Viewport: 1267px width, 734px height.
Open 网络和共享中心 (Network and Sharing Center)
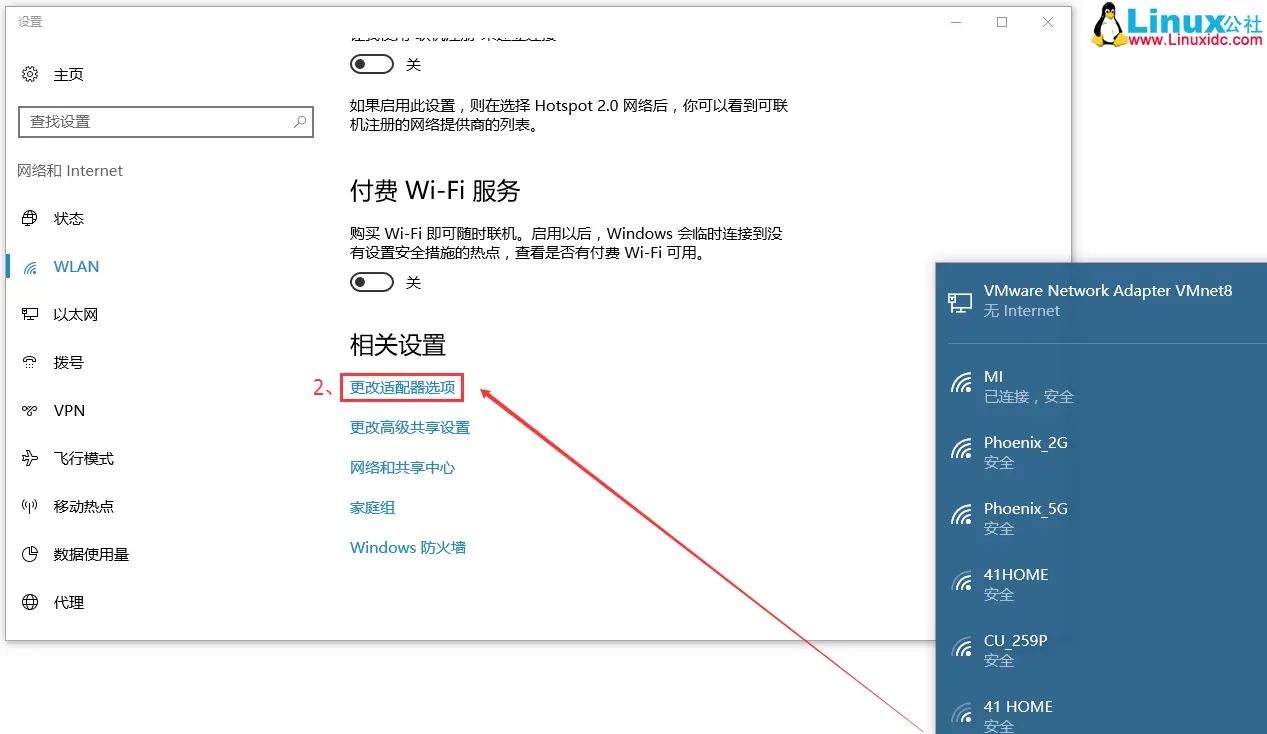pos(403,467)
